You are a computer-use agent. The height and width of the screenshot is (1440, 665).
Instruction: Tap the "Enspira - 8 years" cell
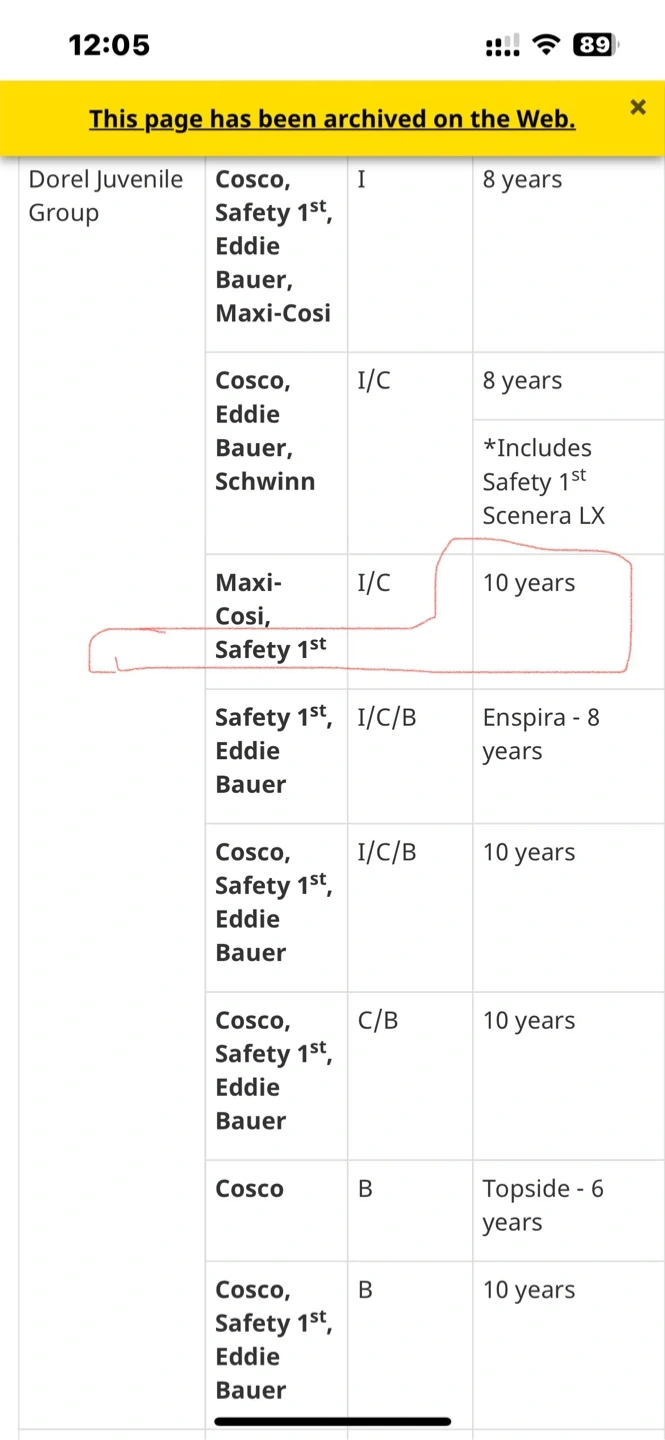coord(541,734)
